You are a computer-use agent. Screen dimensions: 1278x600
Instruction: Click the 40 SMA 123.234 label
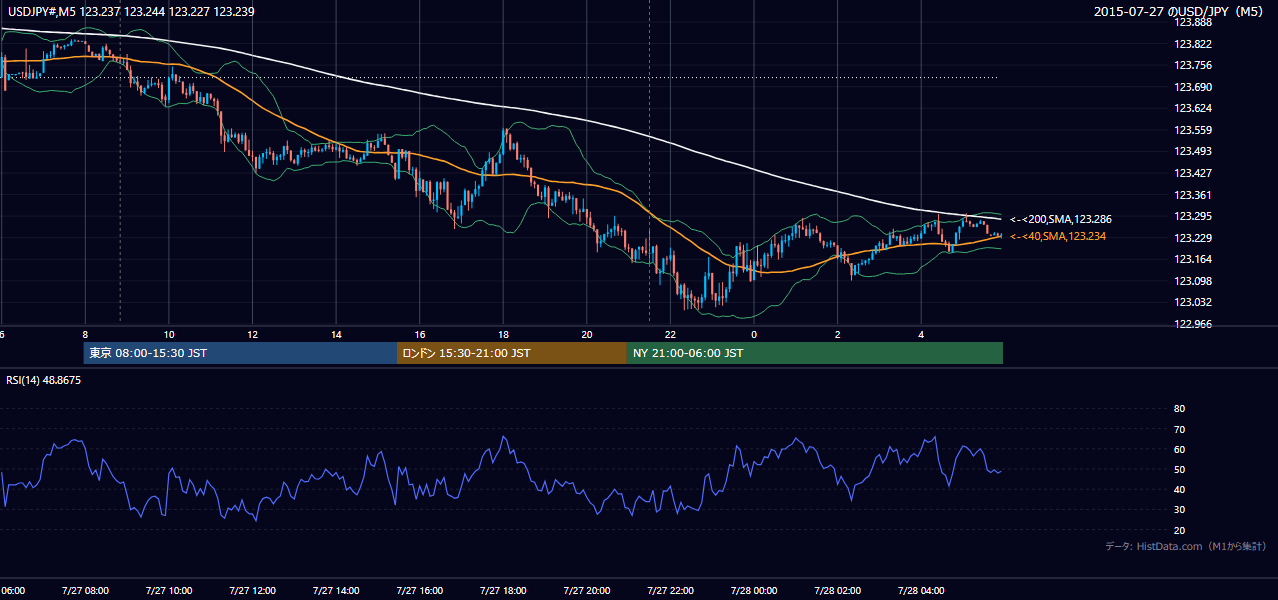(1058, 236)
